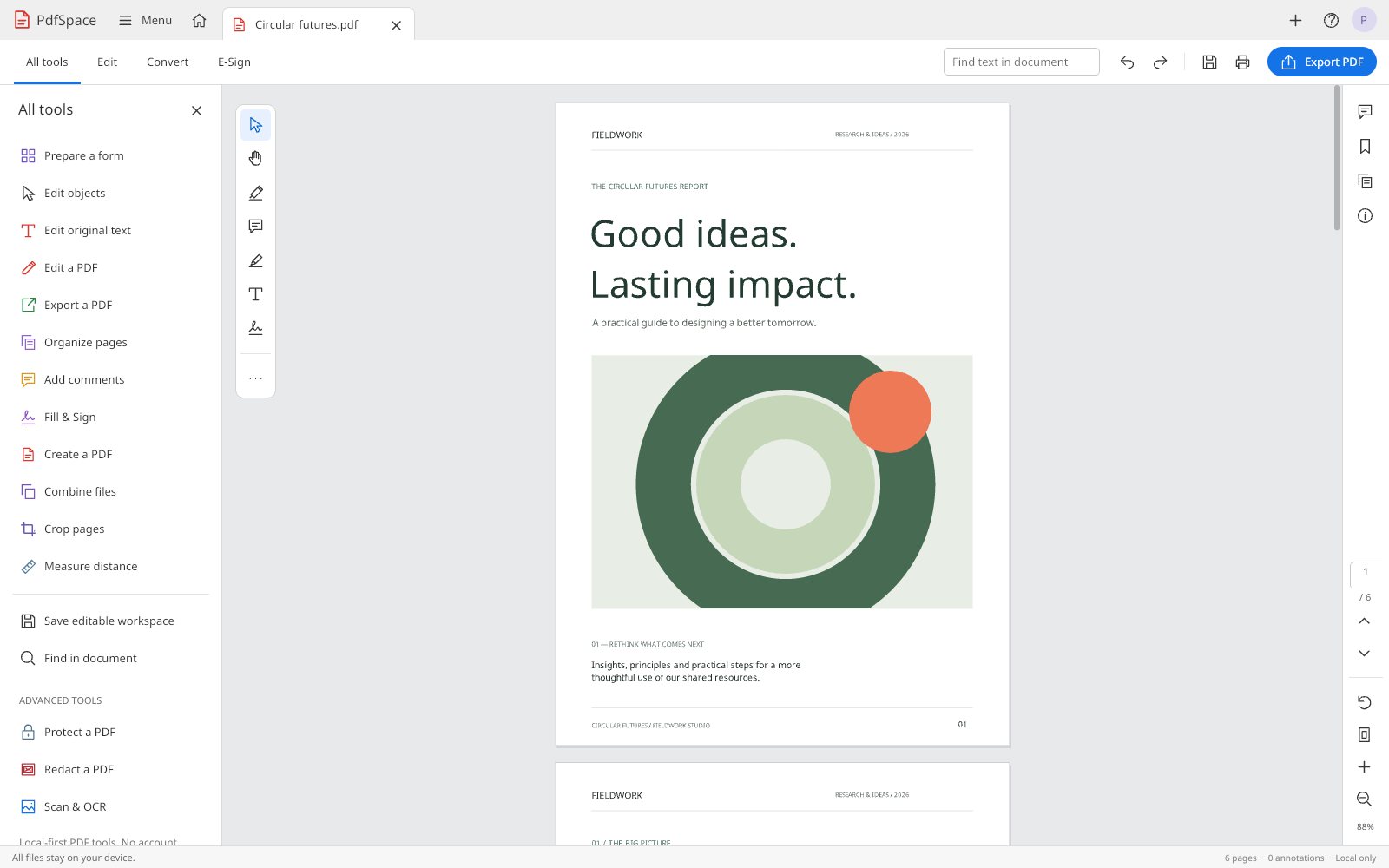
Task: Open the Combine files tool
Action: click(x=111, y=492)
